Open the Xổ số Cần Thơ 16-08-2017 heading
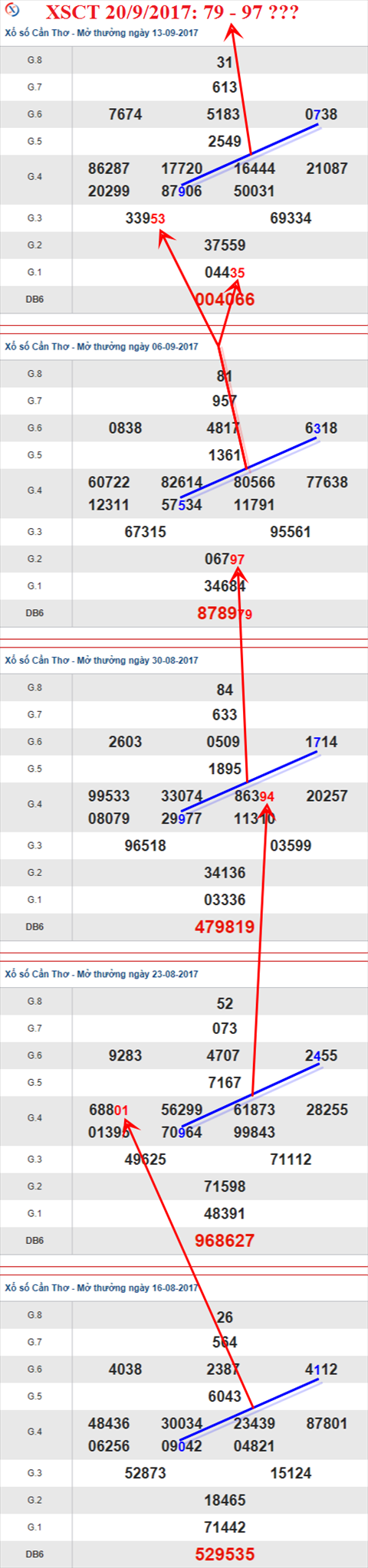The image size is (368, 1568). 101,1288
